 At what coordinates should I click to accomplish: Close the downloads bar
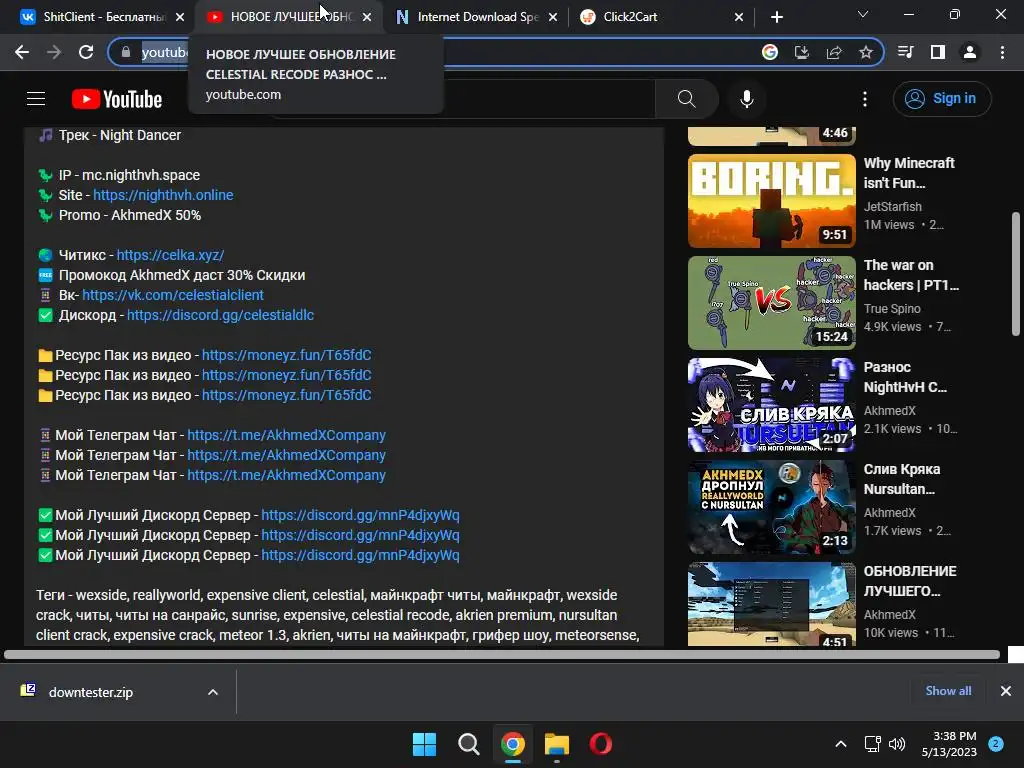(1006, 691)
